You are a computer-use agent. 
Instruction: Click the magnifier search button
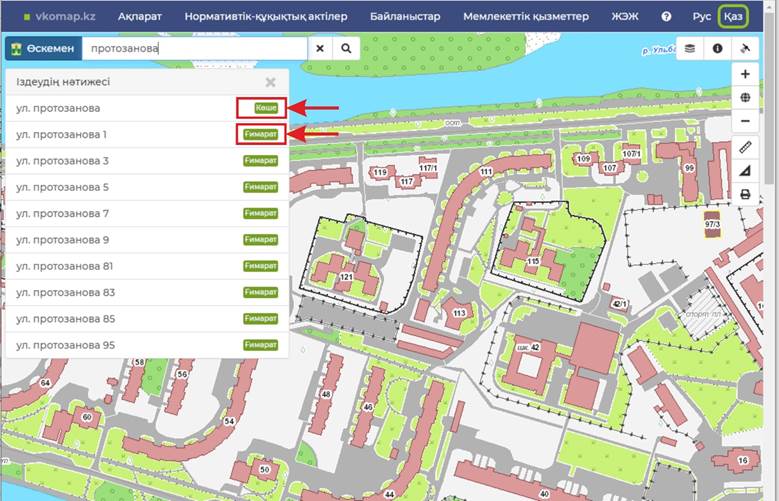point(346,48)
